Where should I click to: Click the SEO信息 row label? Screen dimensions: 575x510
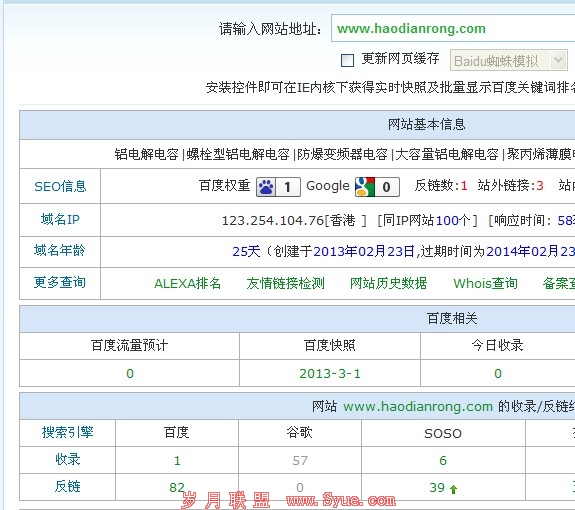point(60,186)
